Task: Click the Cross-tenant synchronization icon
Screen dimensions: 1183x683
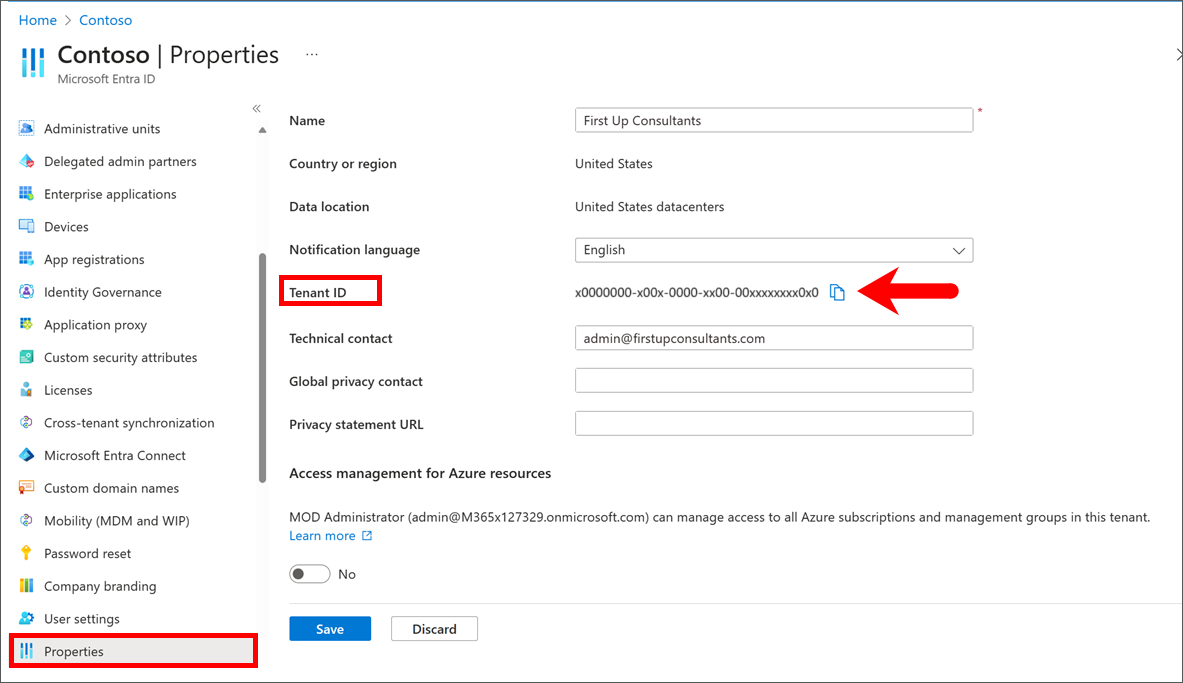Action: coord(26,423)
